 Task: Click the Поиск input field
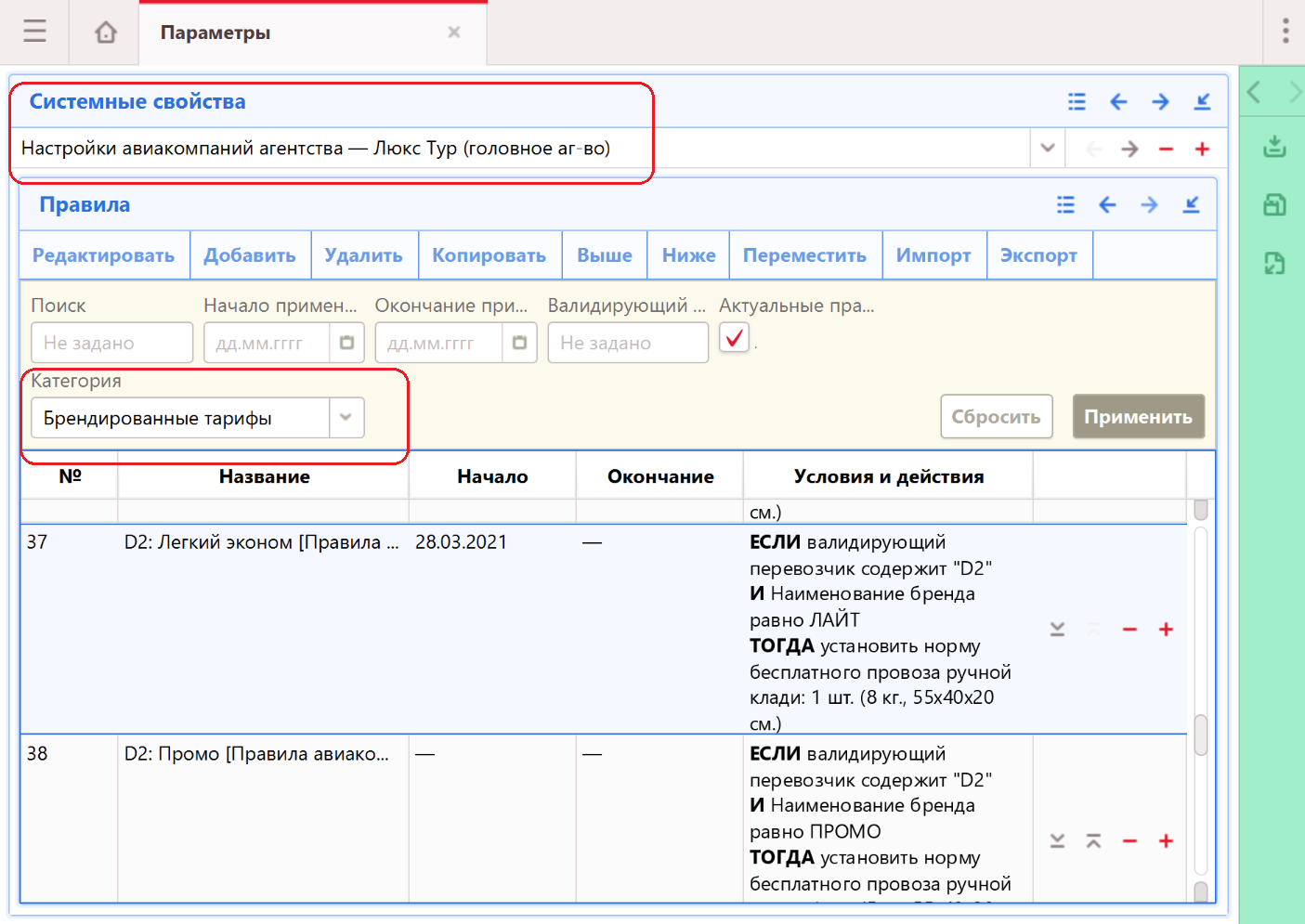111,343
